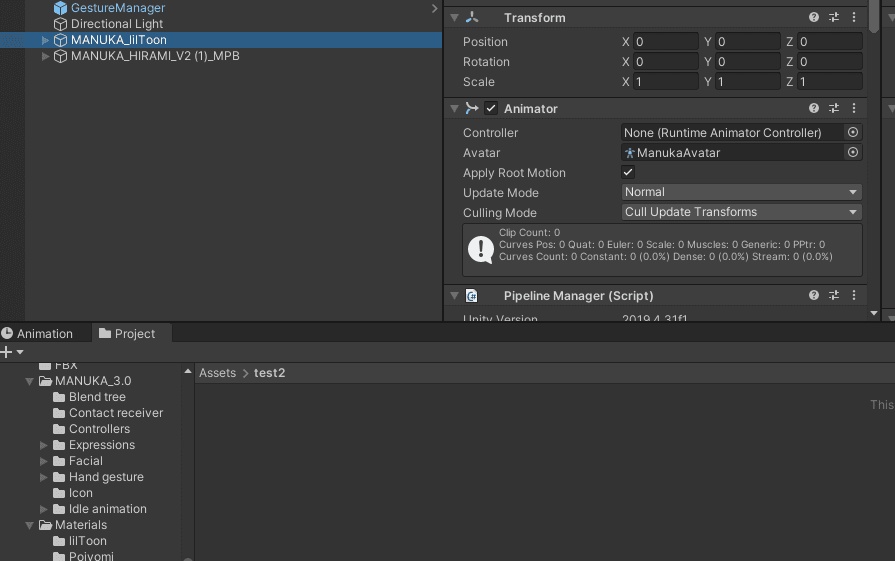Select the Materials folder label
This screenshot has height=561, width=895.
[80, 524]
